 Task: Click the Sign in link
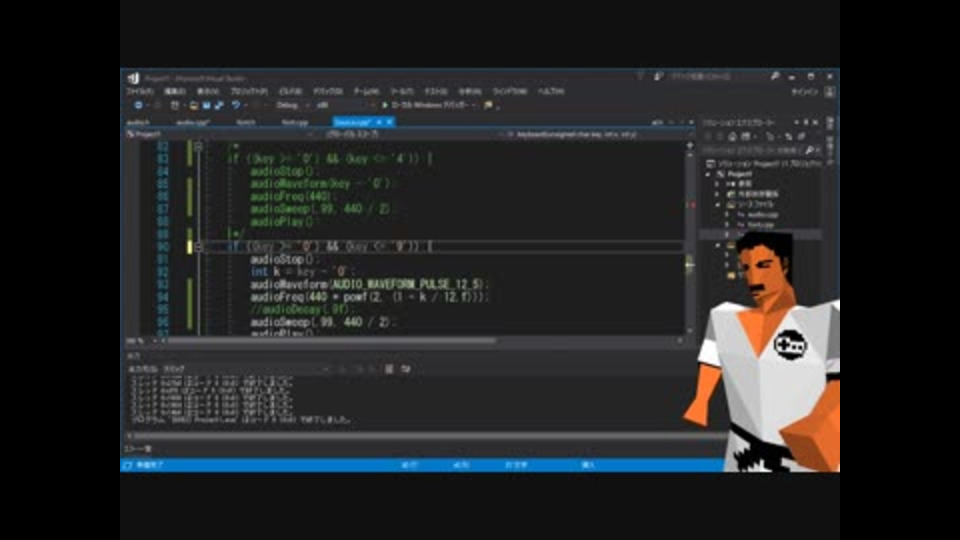tap(804, 92)
